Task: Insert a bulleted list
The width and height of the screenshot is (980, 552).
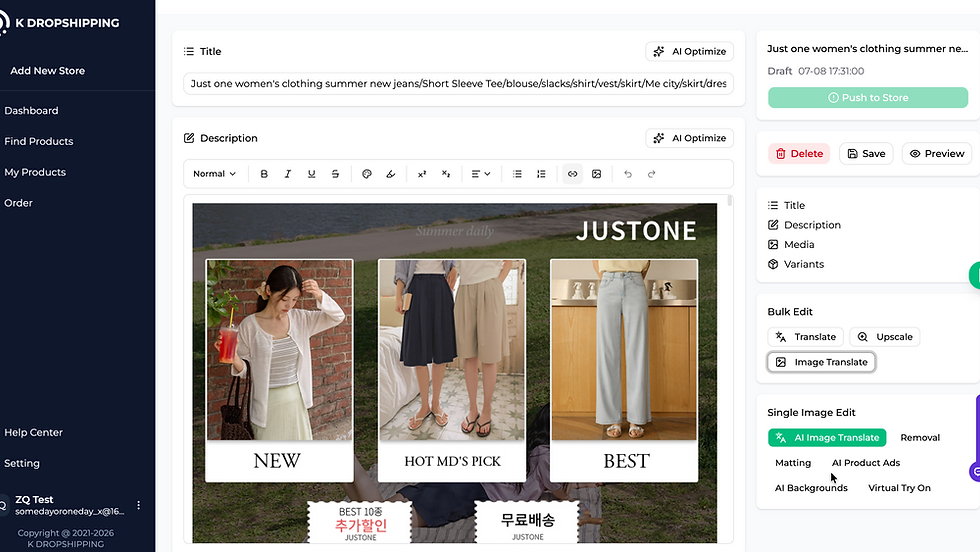Action: pos(517,174)
